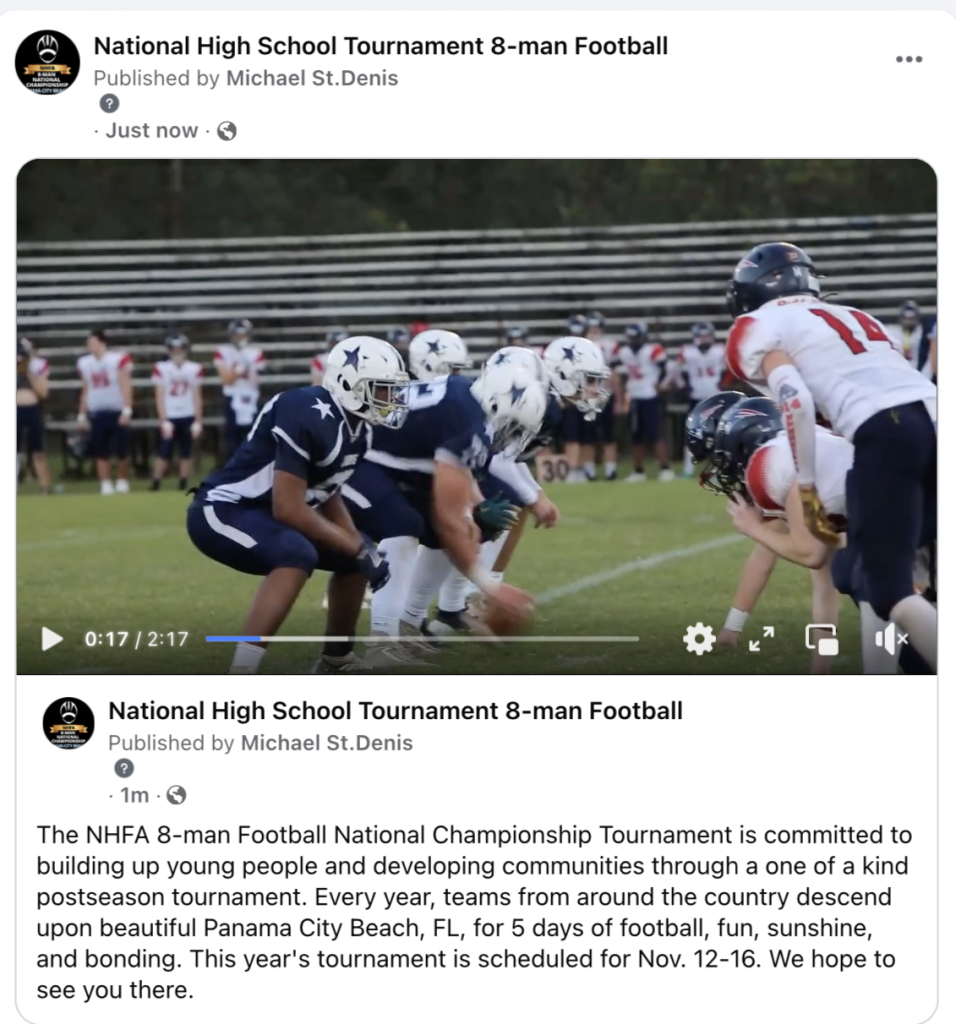Screen dimensions: 956x1024
Task: Open Michael St.Denis link in shared post
Action: [x=327, y=743]
